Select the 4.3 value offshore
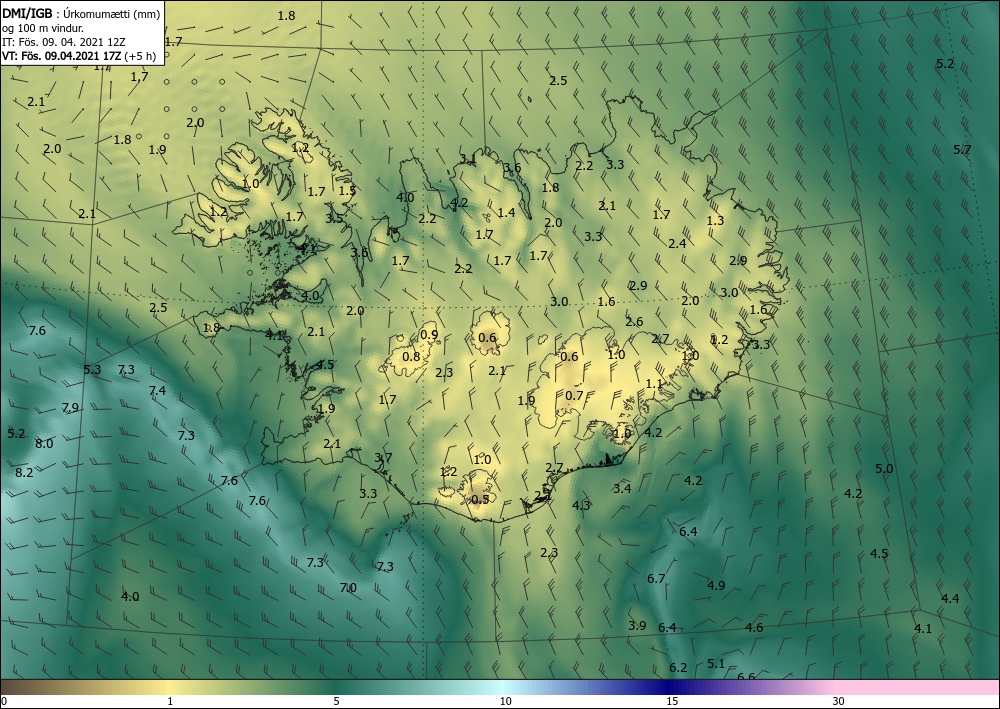The width and height of the screenshot is (1000, 709). click(581, 505)
